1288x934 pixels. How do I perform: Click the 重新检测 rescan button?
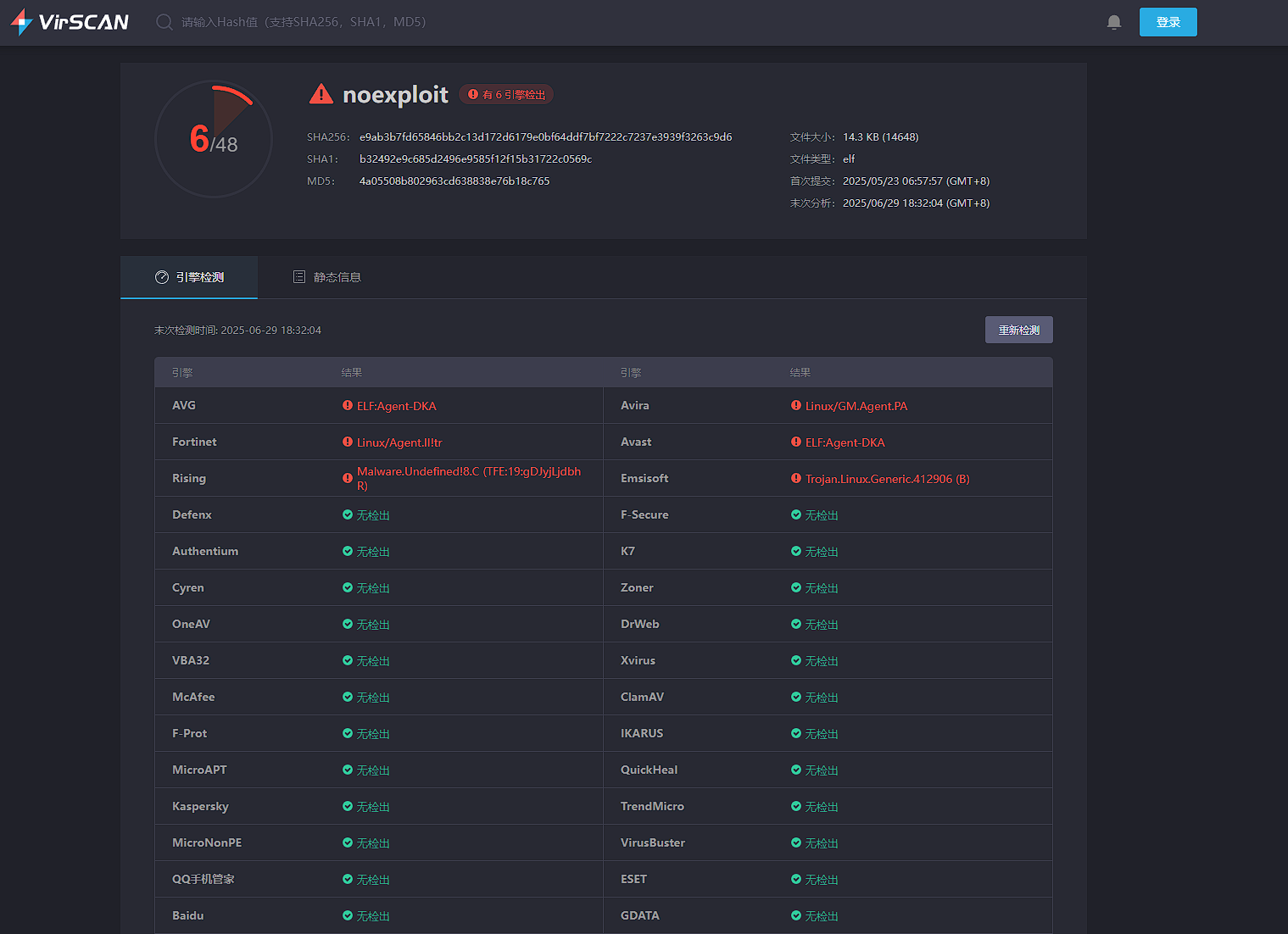click(1019, 330)
